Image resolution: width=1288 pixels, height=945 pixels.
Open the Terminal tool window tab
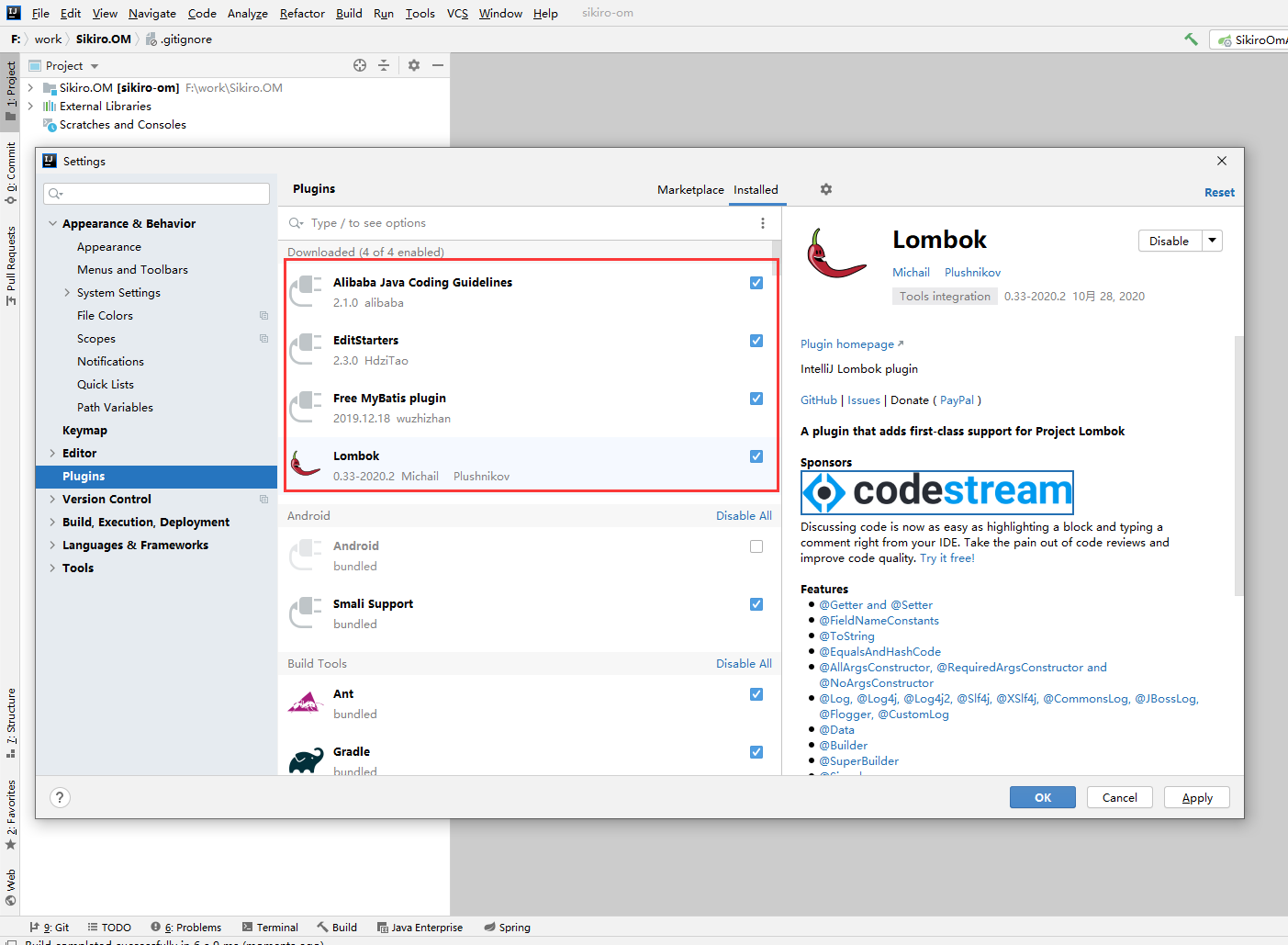coord(270,927)
